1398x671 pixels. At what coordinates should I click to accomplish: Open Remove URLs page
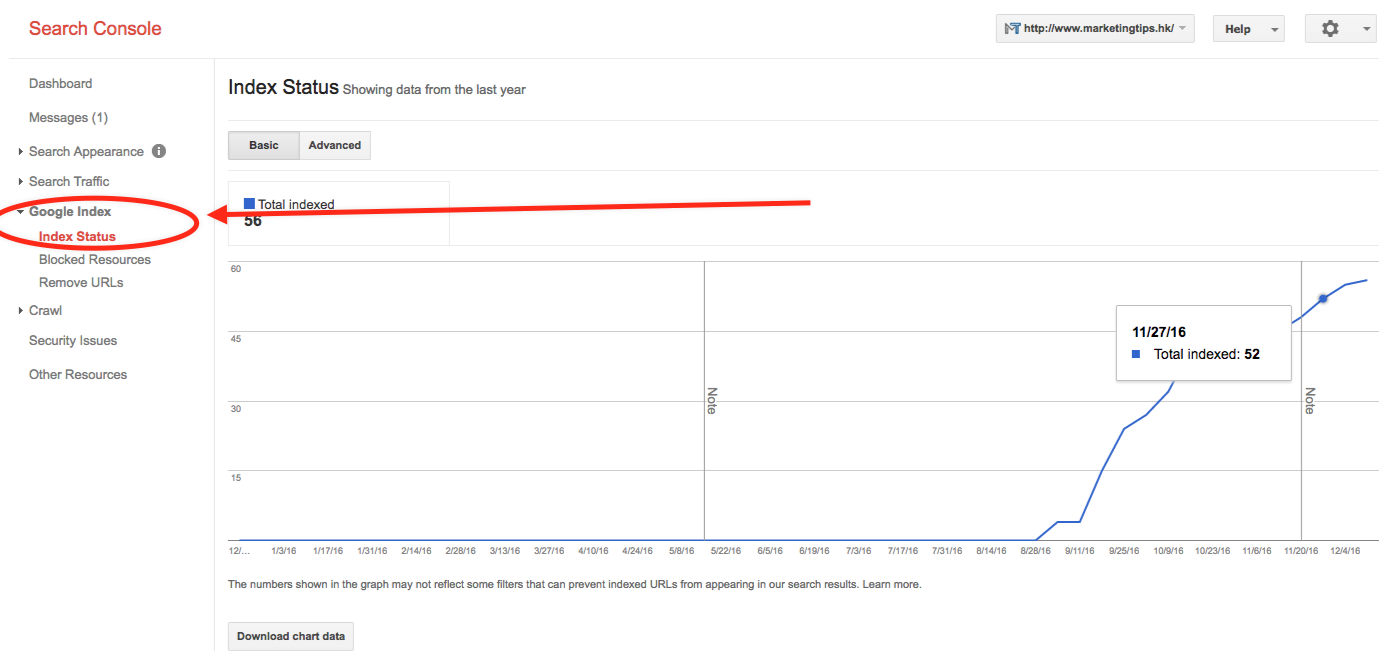tap(81, 283)
